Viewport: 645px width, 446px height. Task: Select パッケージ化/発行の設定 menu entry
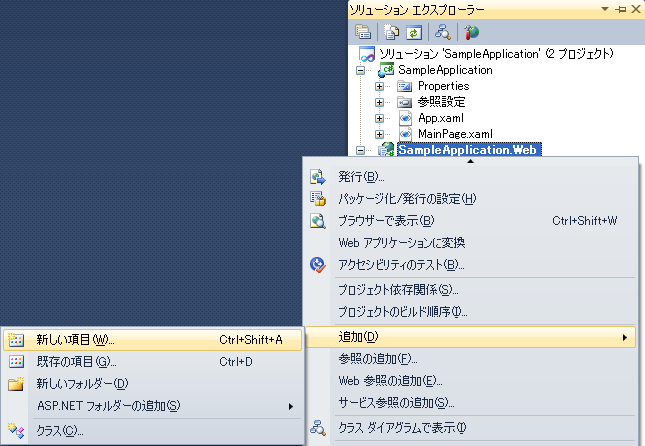[471, 199]
